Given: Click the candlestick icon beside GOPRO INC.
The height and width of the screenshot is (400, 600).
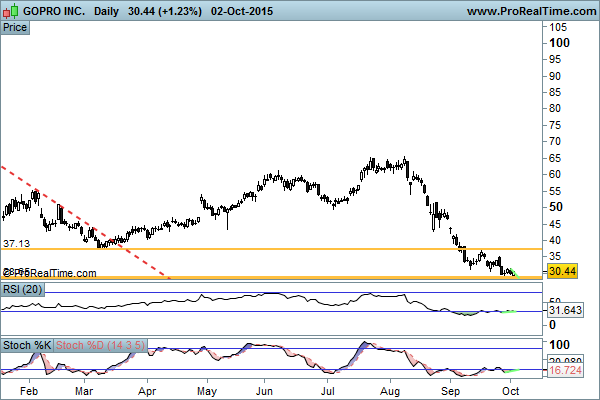Looking at the screenshot, I should 11,11.
